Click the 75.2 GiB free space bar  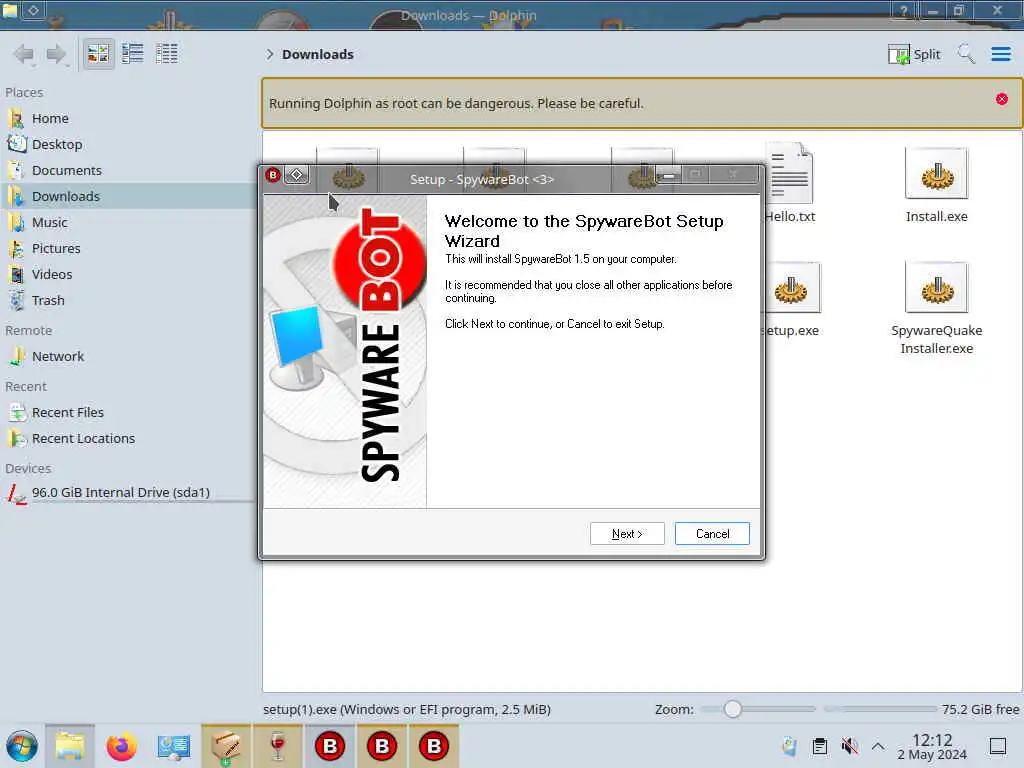point(880,709)
